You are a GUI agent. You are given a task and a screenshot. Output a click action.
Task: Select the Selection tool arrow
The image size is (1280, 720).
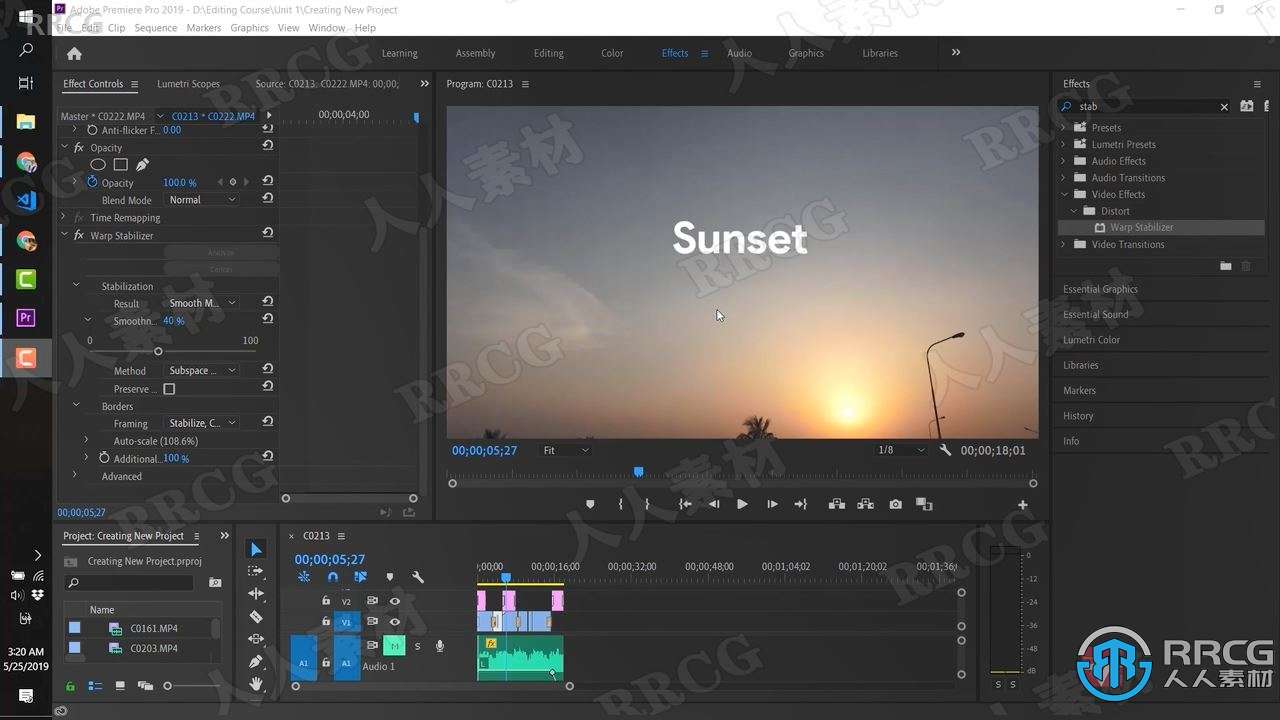(x=256, y=549)
